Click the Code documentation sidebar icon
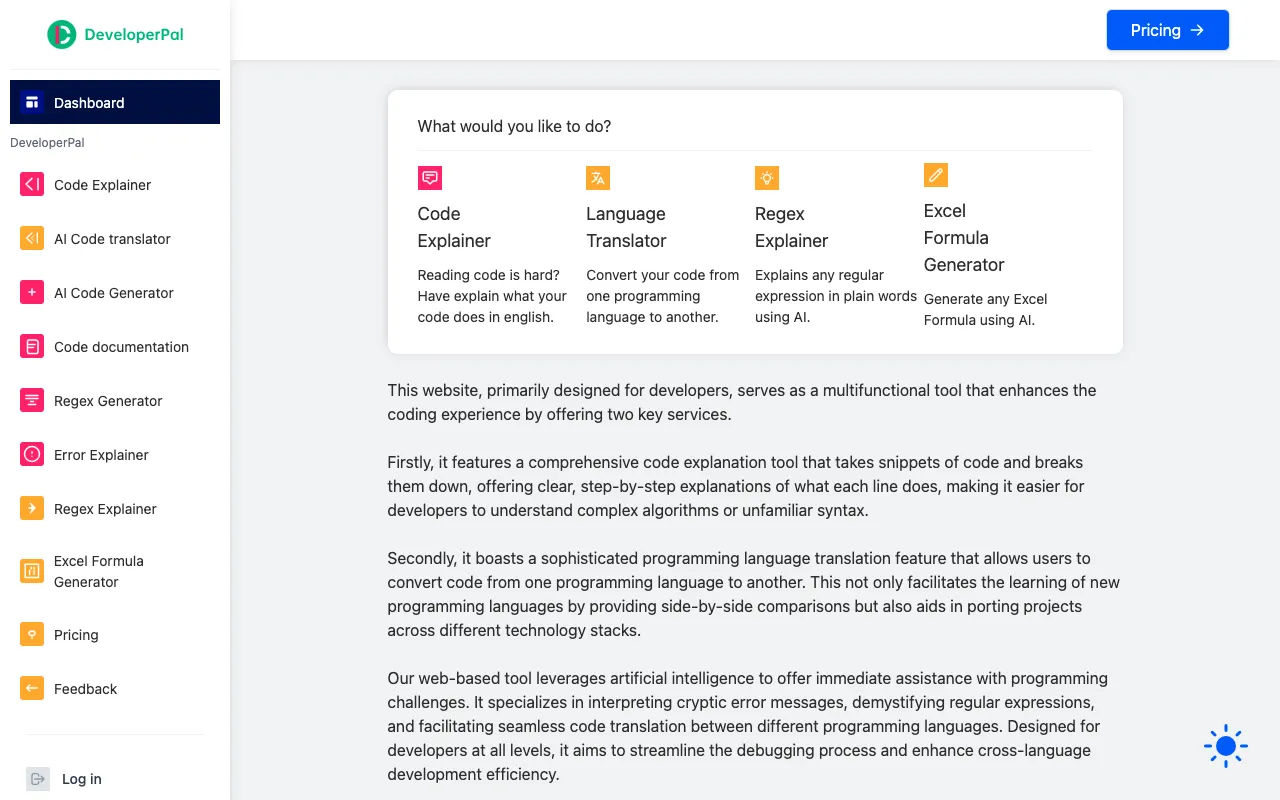Screen dimensions: 1280x800 [x=31, y=346]
